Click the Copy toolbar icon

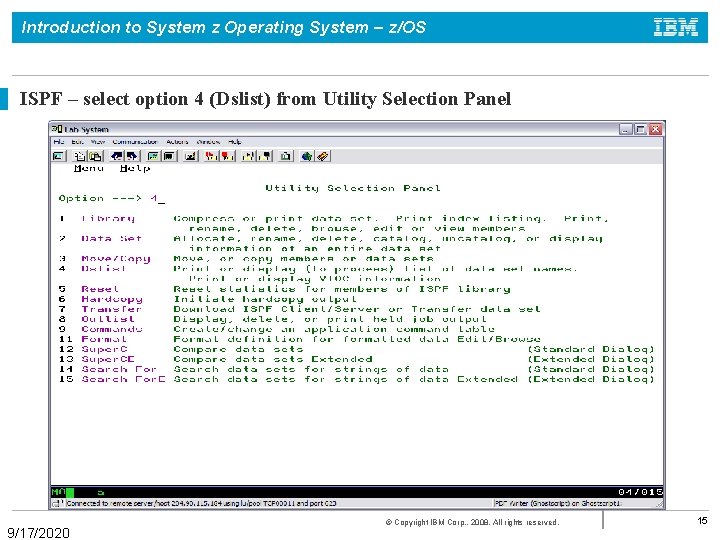click(x=80, y=156)
